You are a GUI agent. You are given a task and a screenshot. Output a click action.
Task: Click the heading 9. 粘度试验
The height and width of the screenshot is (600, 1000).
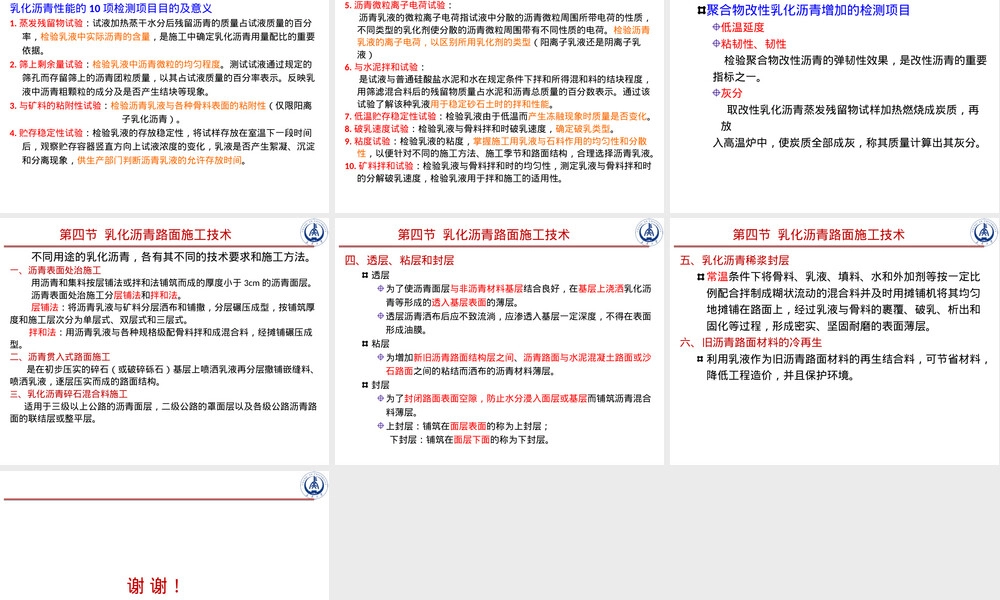(367, 142)
